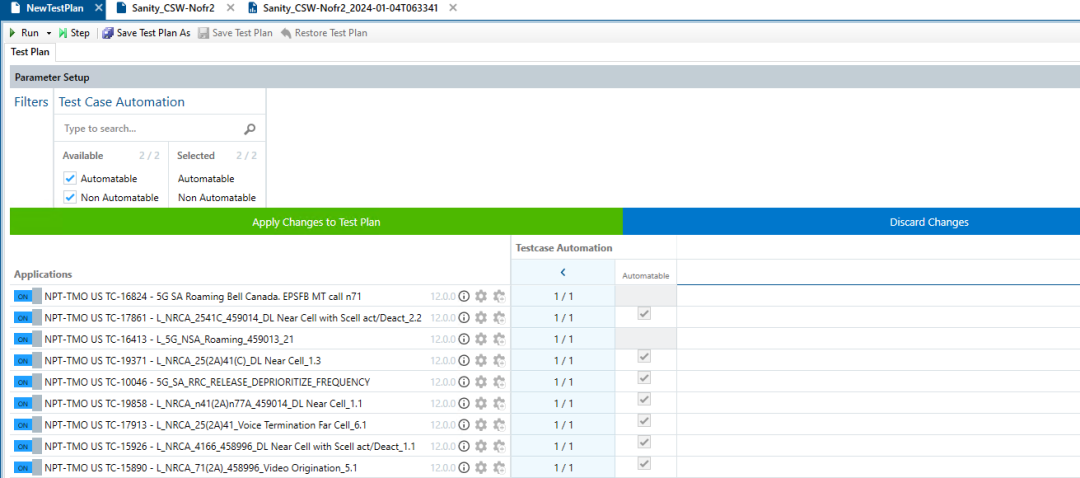Viewport: 1080px width, 478px height.
Task: Open info icon for TC-16824 row
Action: [464, 297]
